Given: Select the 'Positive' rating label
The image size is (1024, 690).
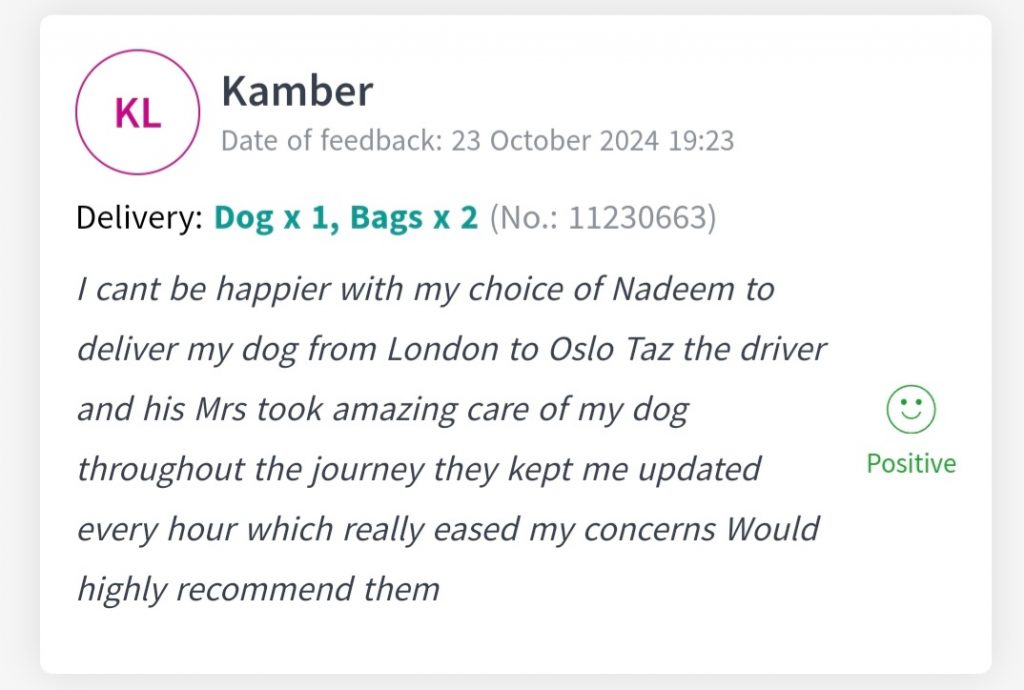Looking at the screenshot, I should 911,464.
